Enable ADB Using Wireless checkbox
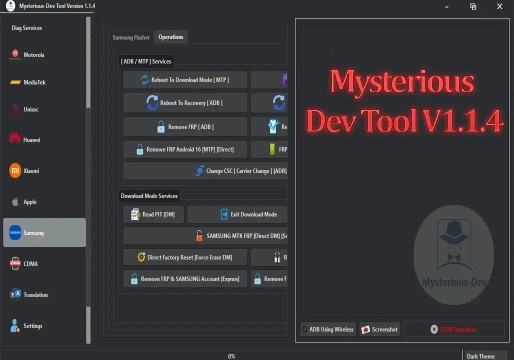 (304, 329)
